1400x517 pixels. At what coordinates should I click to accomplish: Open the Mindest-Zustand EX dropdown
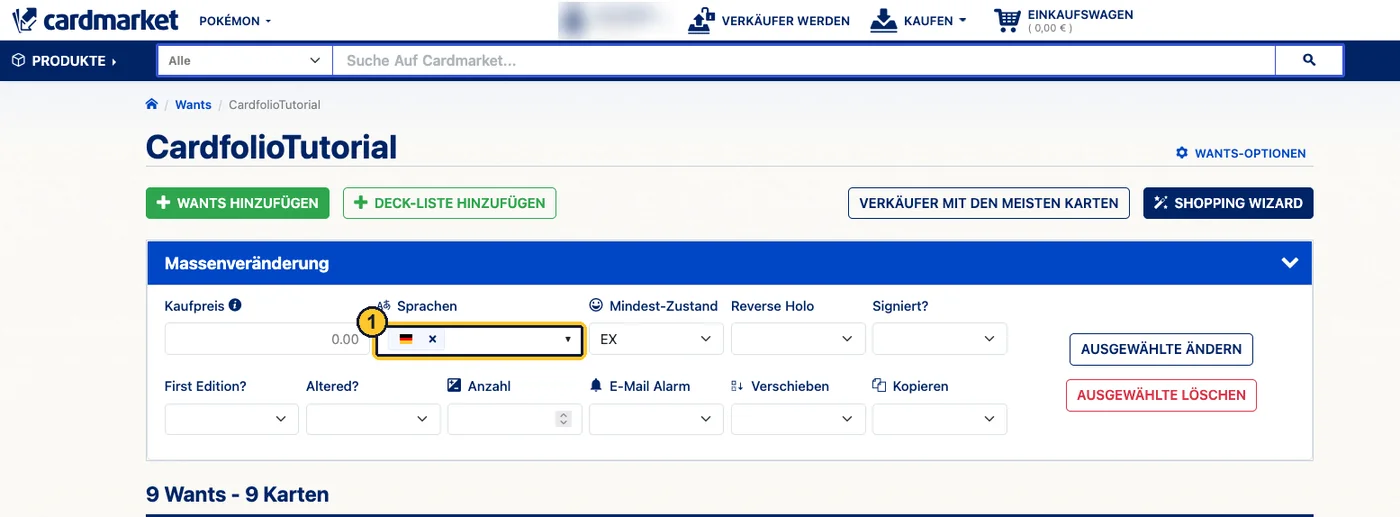tap(656, 339)
